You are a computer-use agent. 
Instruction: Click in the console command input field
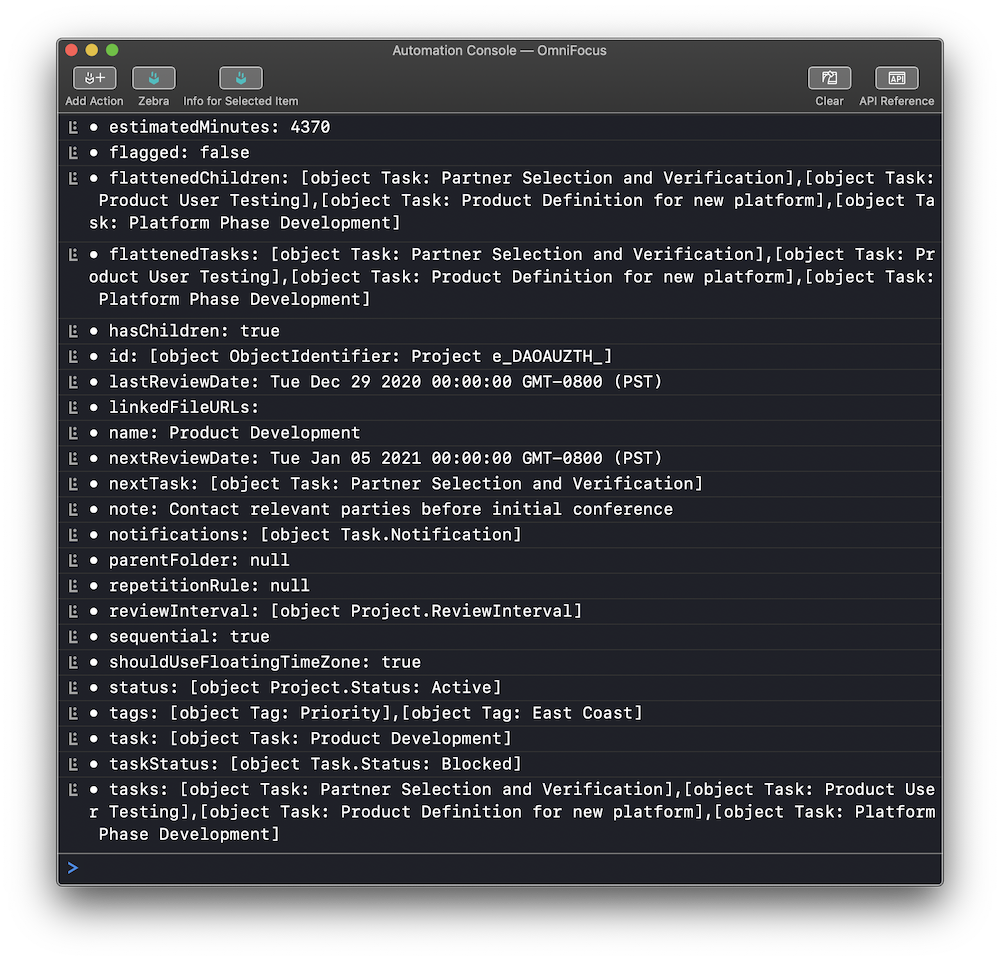point(500,868)
